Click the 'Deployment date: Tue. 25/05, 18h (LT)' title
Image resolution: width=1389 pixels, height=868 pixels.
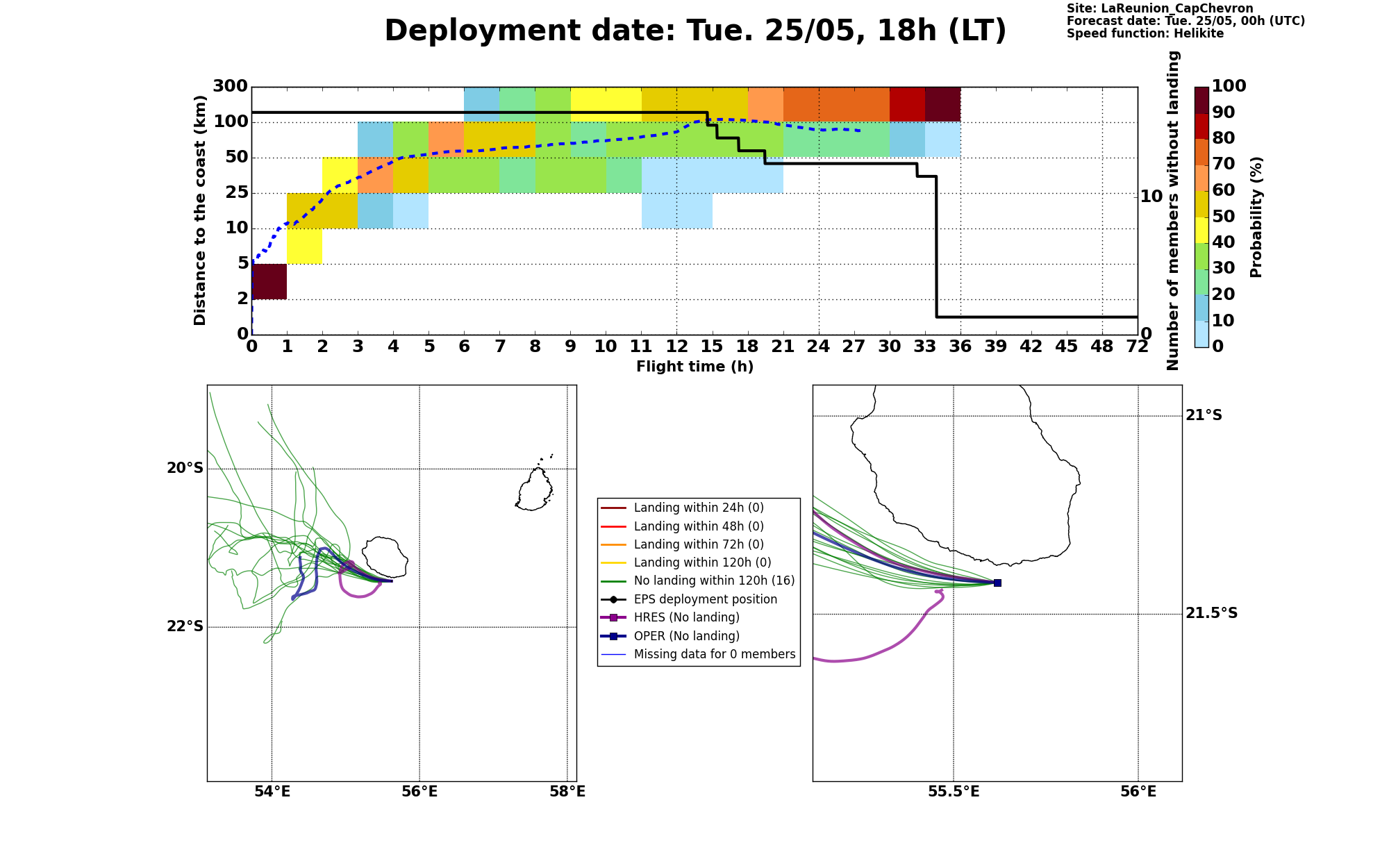click(695, 31)
